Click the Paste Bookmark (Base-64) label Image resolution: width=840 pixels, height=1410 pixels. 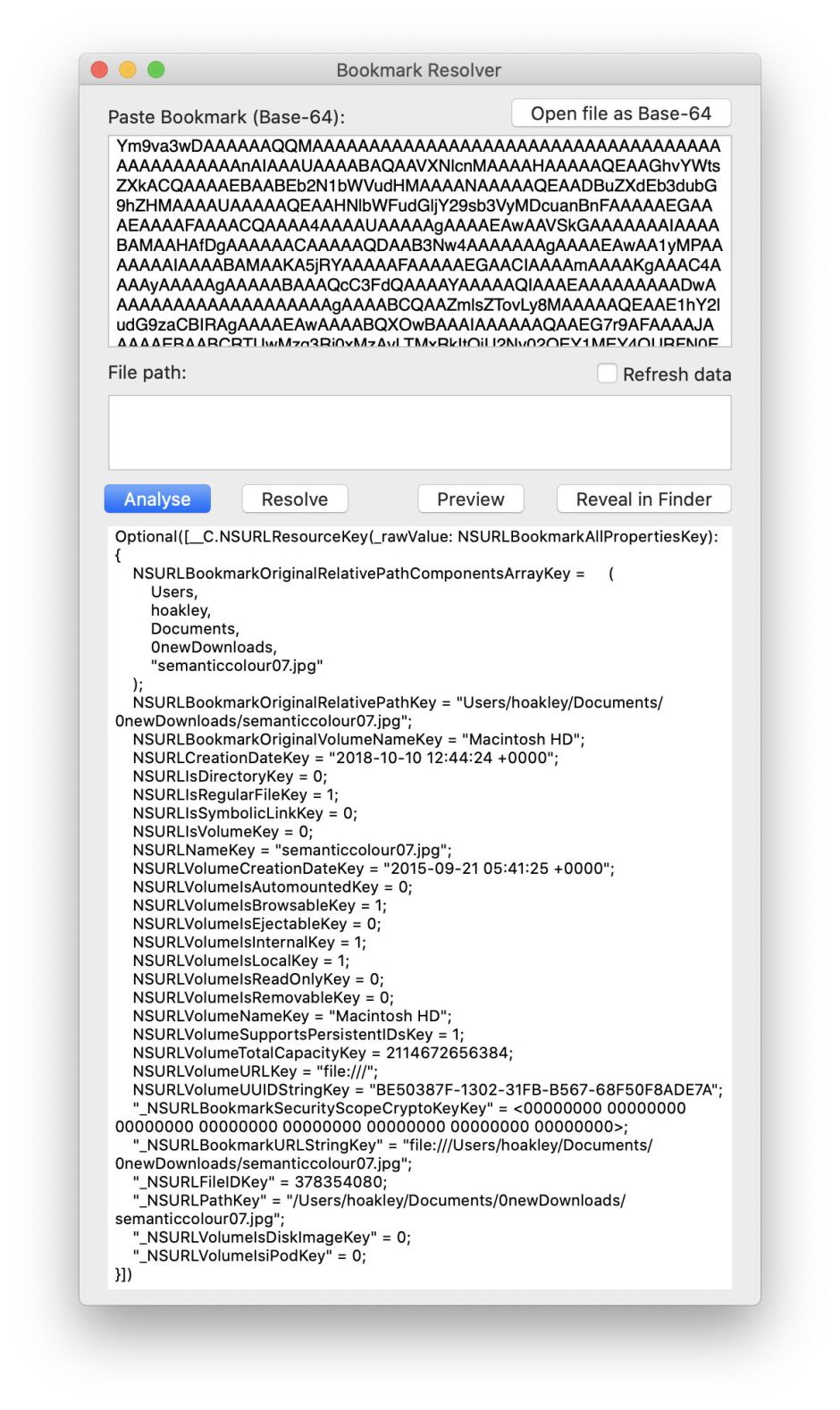click(x=226, y=117)
